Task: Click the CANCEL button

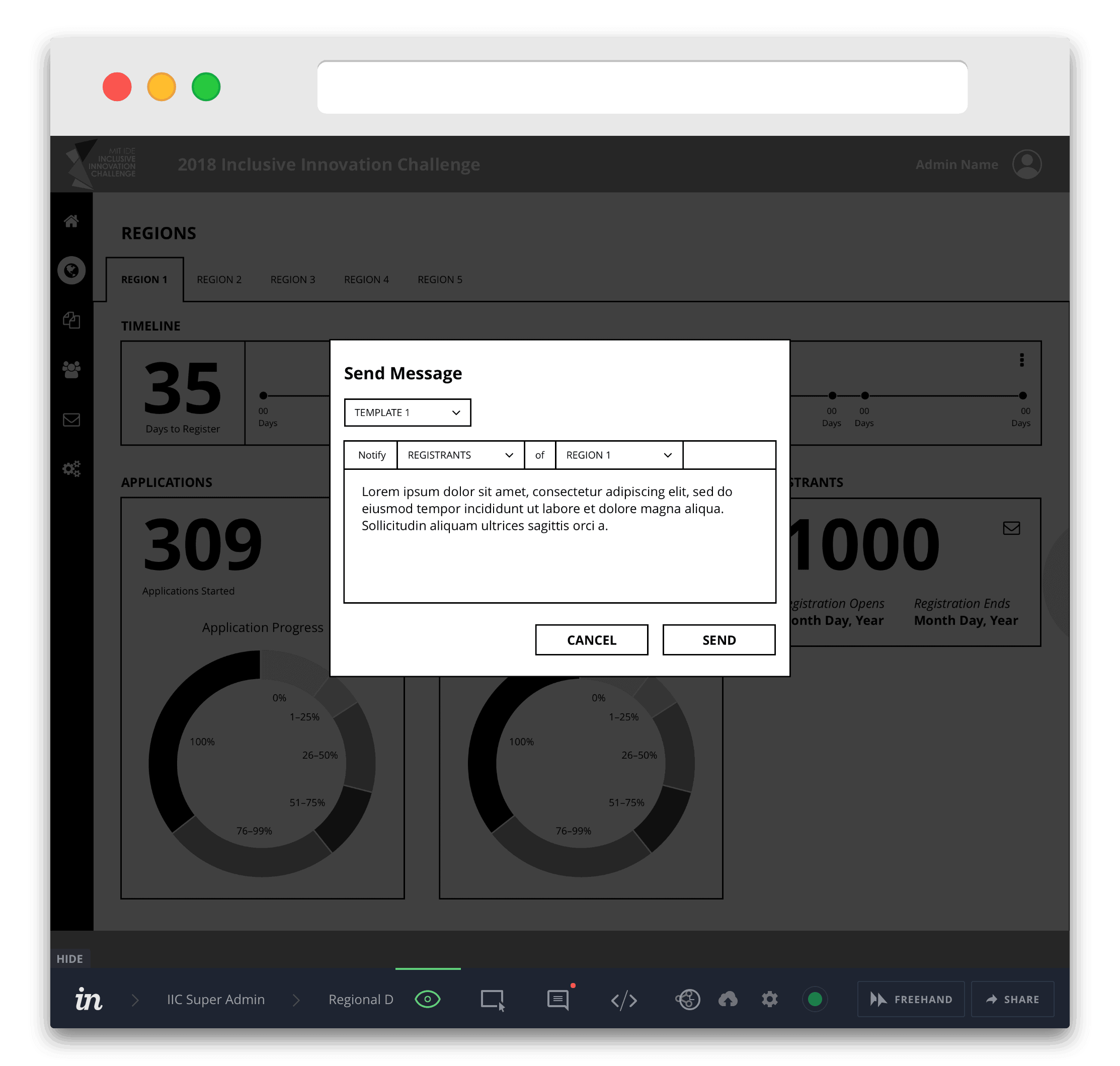Action: [591, 640]
